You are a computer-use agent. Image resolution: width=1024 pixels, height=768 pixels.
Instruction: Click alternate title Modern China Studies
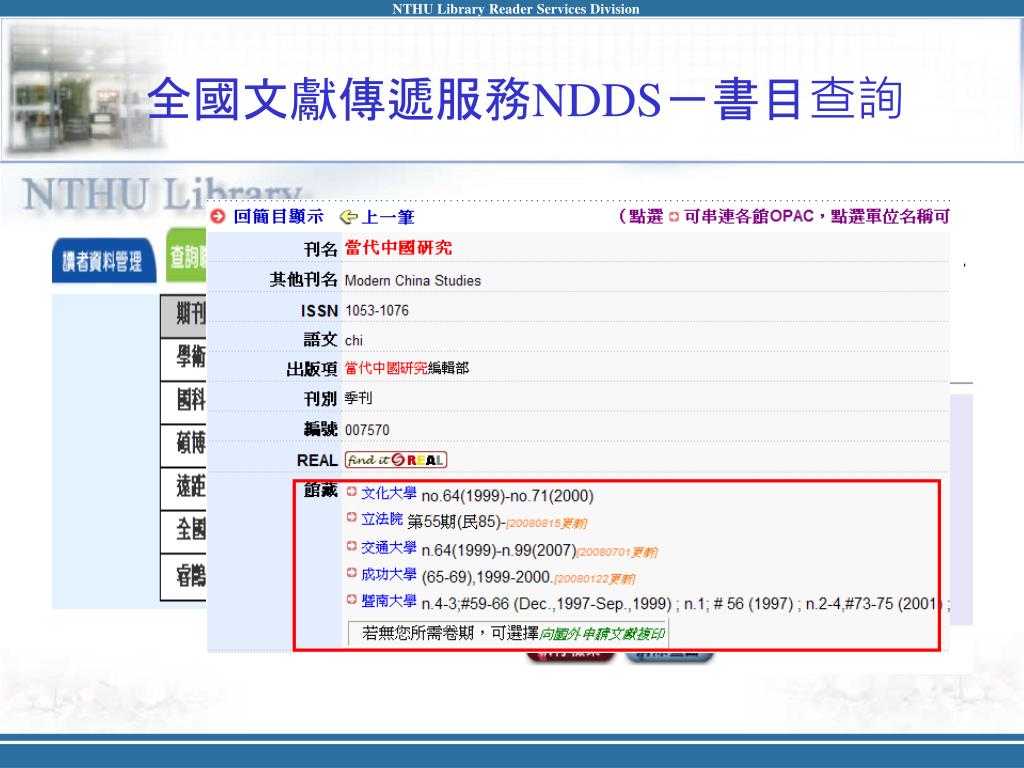point(413,280)
